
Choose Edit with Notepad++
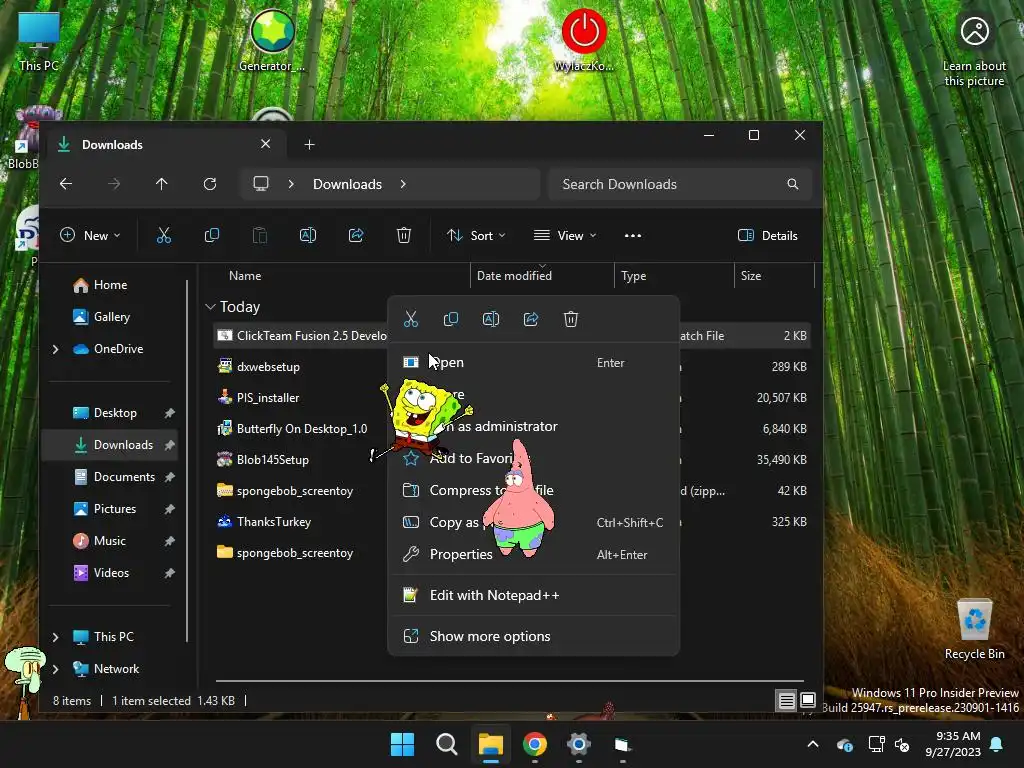pos(534,596)
